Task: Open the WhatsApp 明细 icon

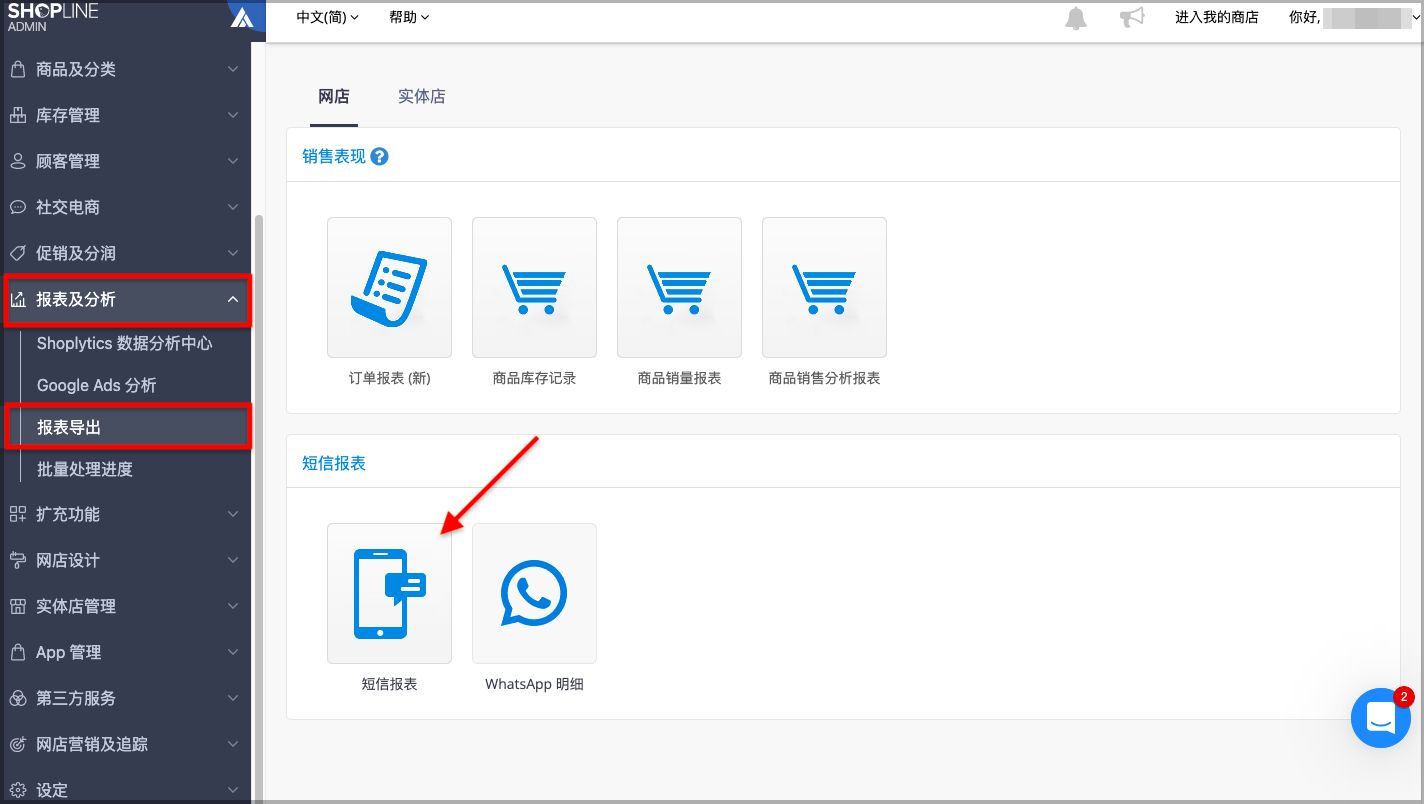Action: pos(534,593)
